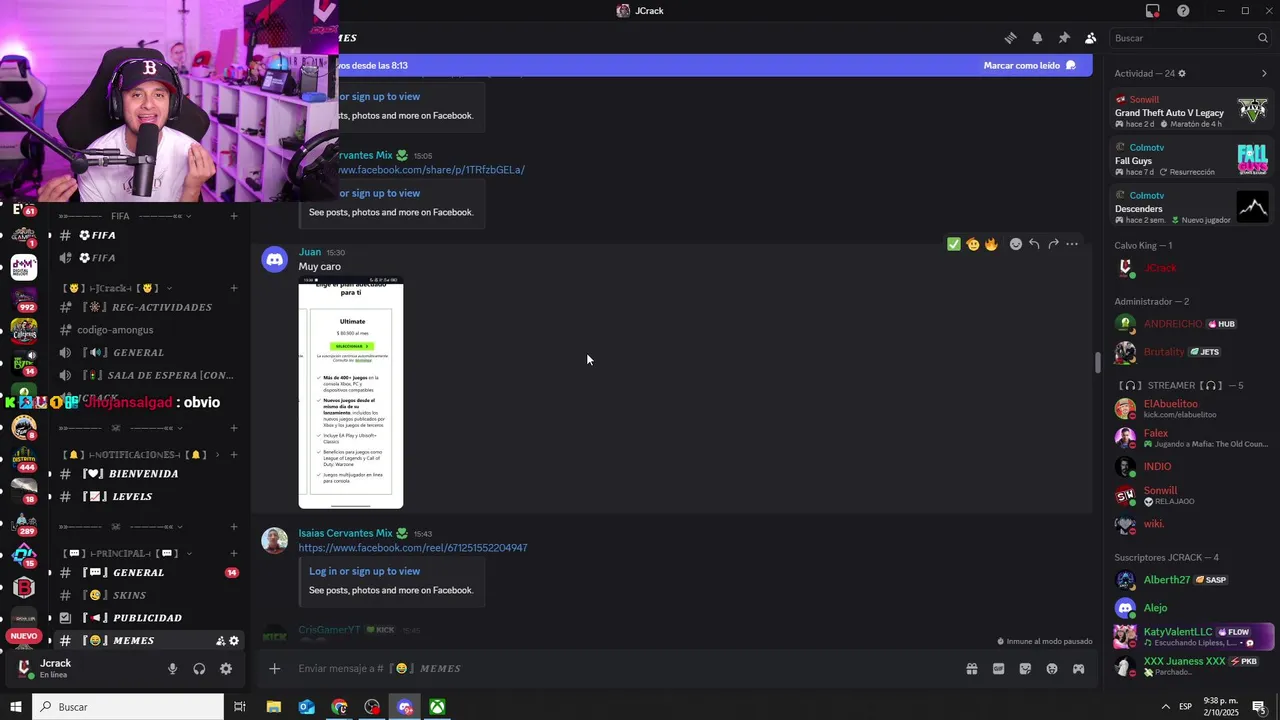Expand the Actividad panel chevron
Screen dimensions: 1280x720
point(1264,74)
